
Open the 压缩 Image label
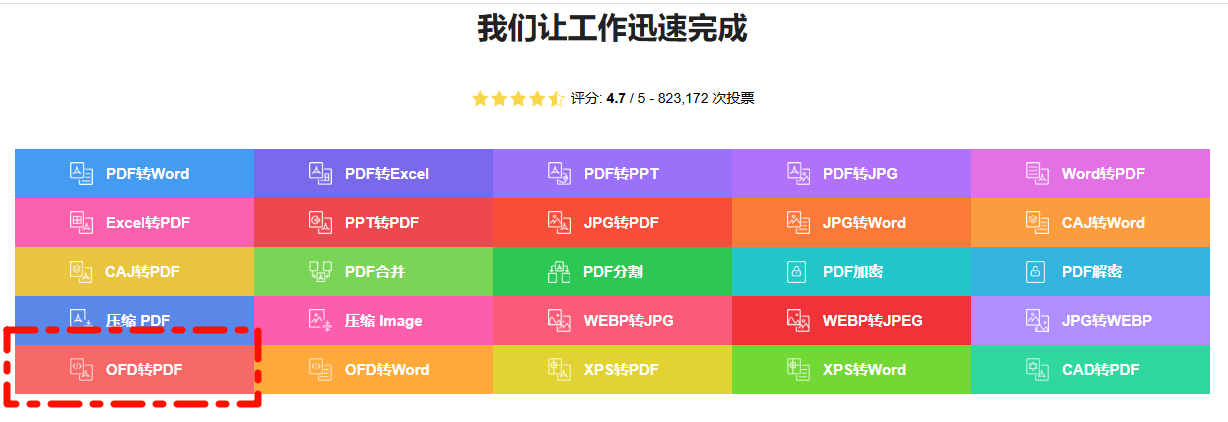point(384,320)
